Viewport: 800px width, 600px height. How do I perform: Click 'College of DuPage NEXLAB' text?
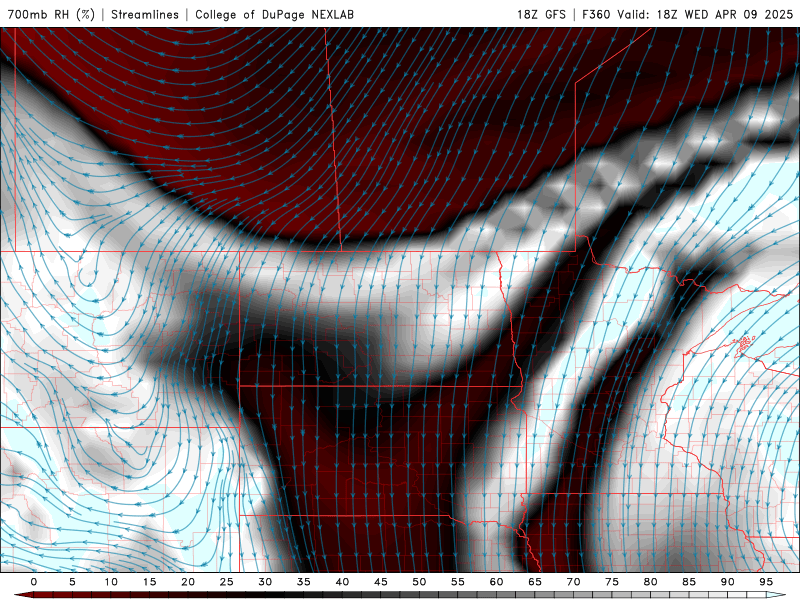pos(274,14)
